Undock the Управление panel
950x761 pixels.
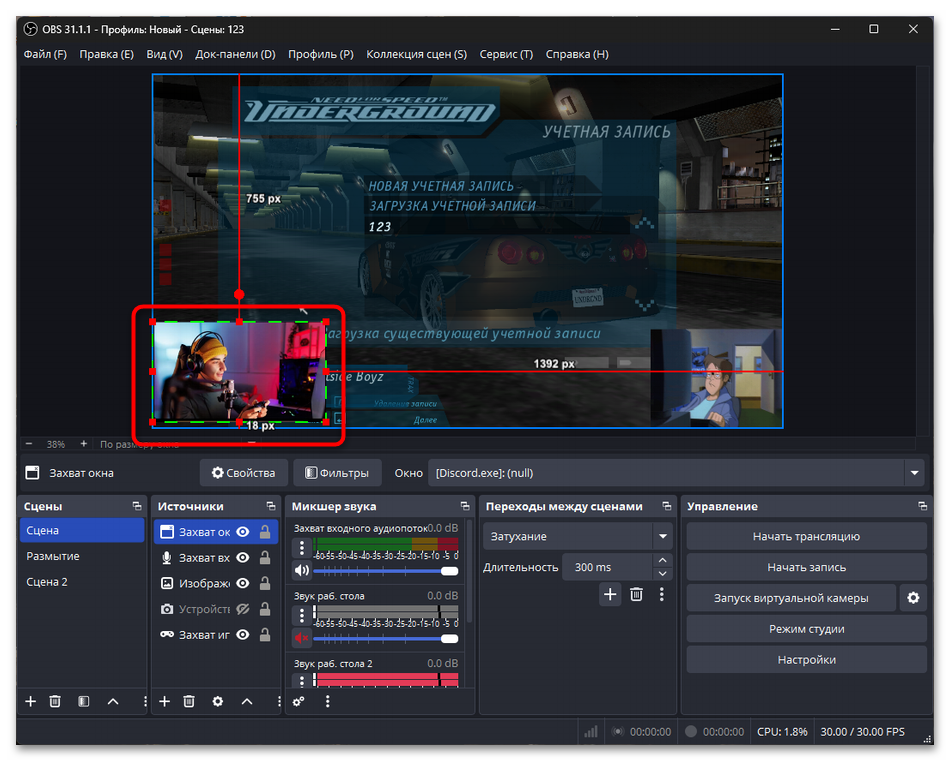(922, 506)
